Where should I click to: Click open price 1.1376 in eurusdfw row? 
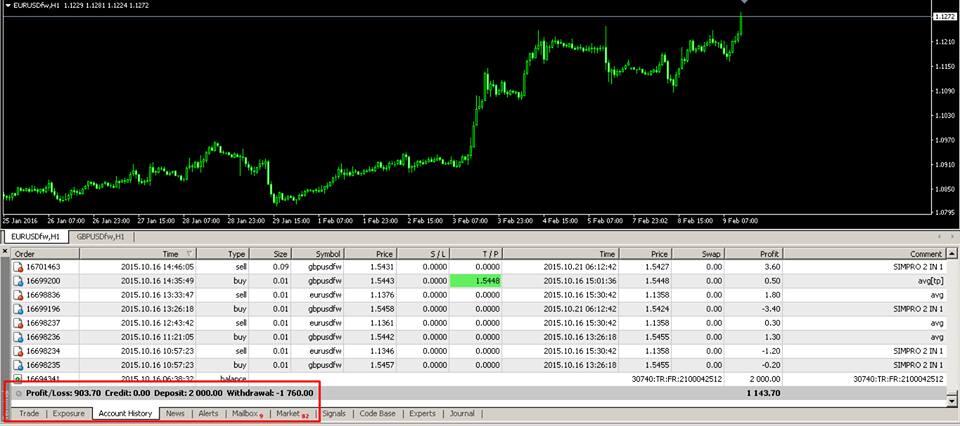click(x=381, y=296)
